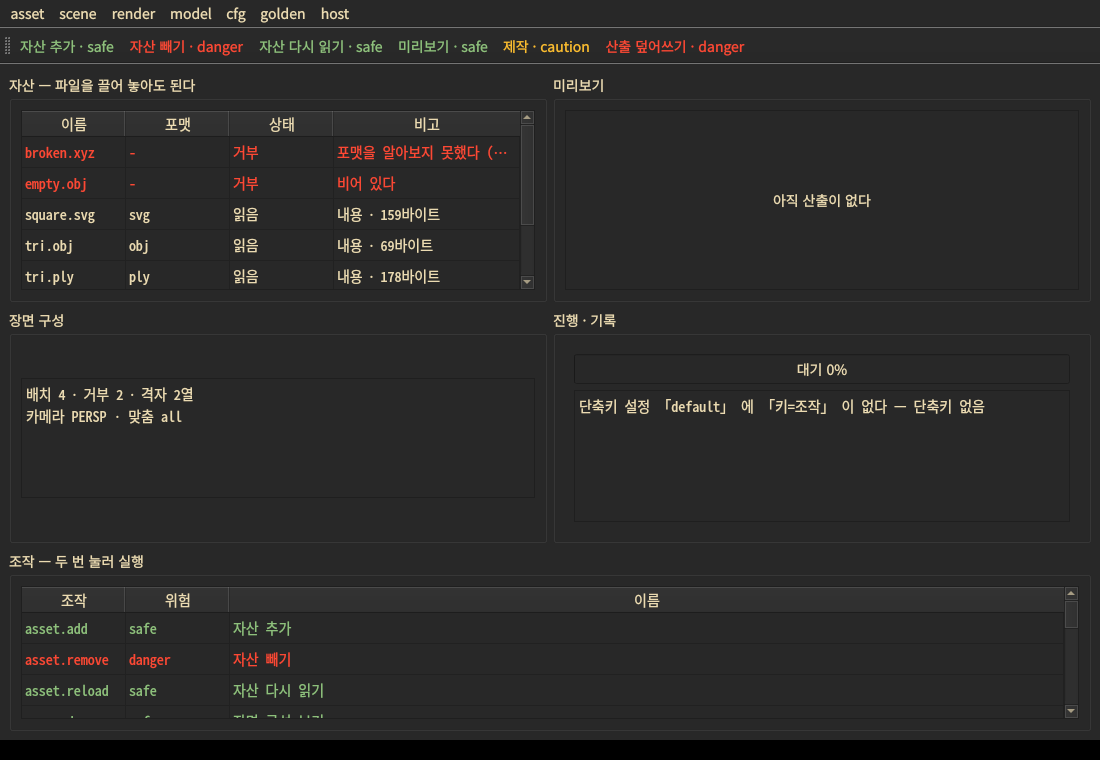
Task: Click the danger cell of asset.remove
Action: [x=177, y=659]
